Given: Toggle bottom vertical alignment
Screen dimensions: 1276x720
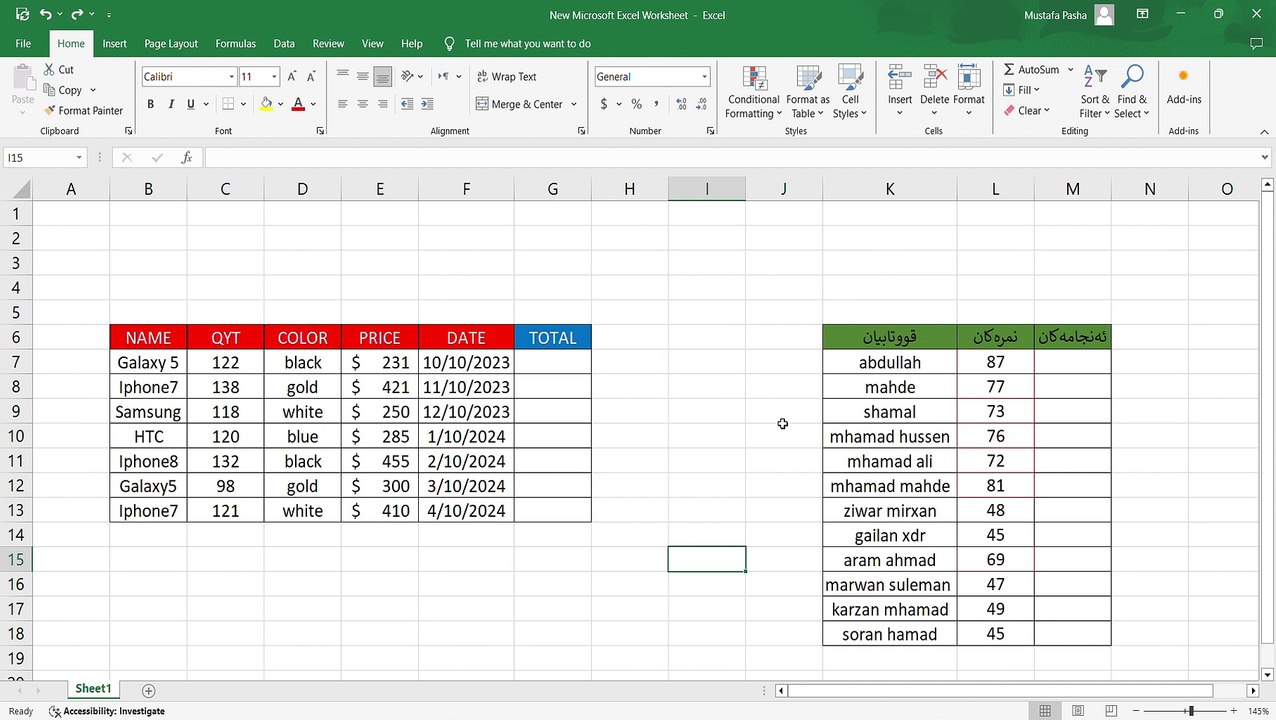Looking at the screenshot, I should pyautogui.click(x=382, y=77).
